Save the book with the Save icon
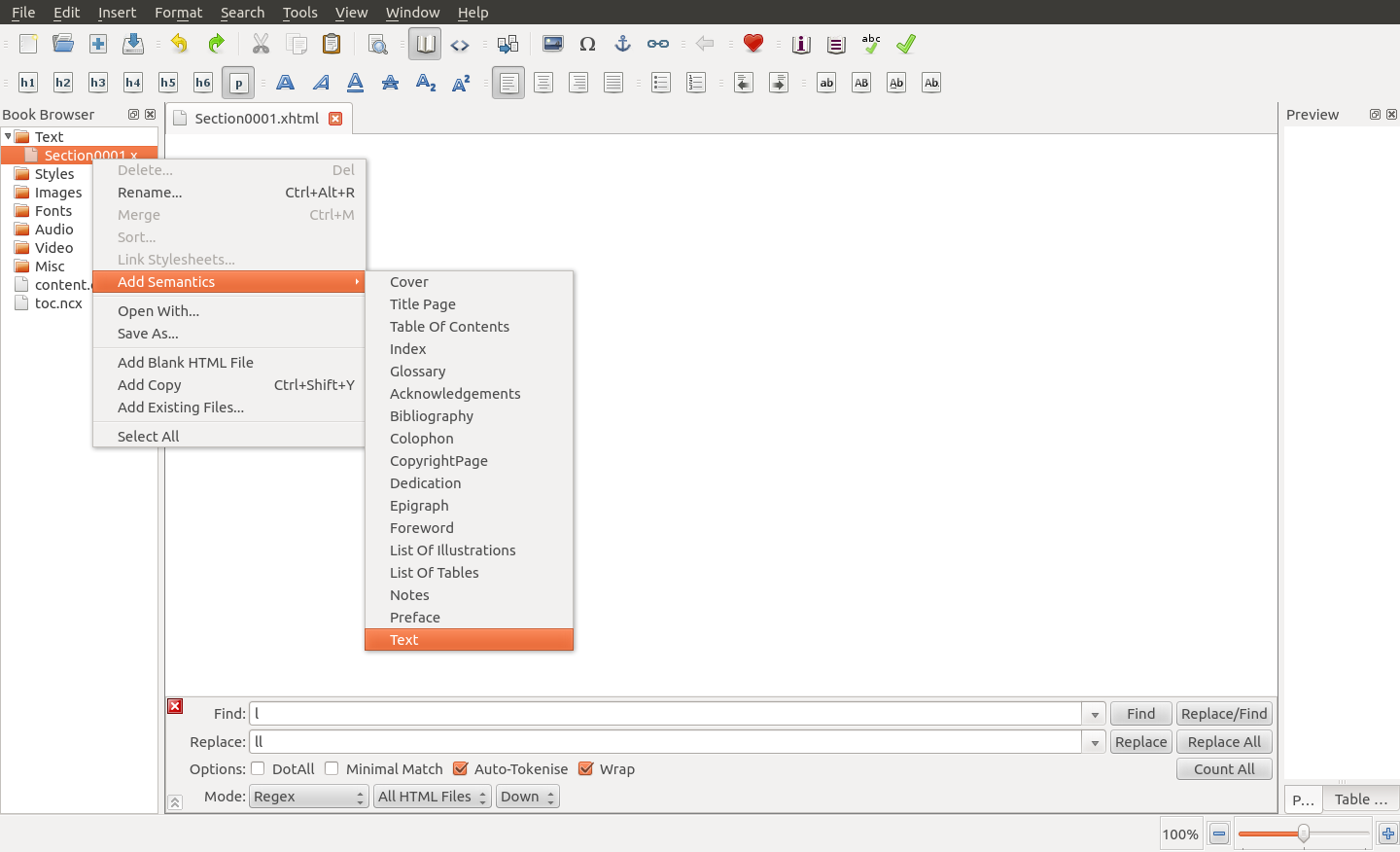Screen dimensions: 1400x852 coord(133,44)
